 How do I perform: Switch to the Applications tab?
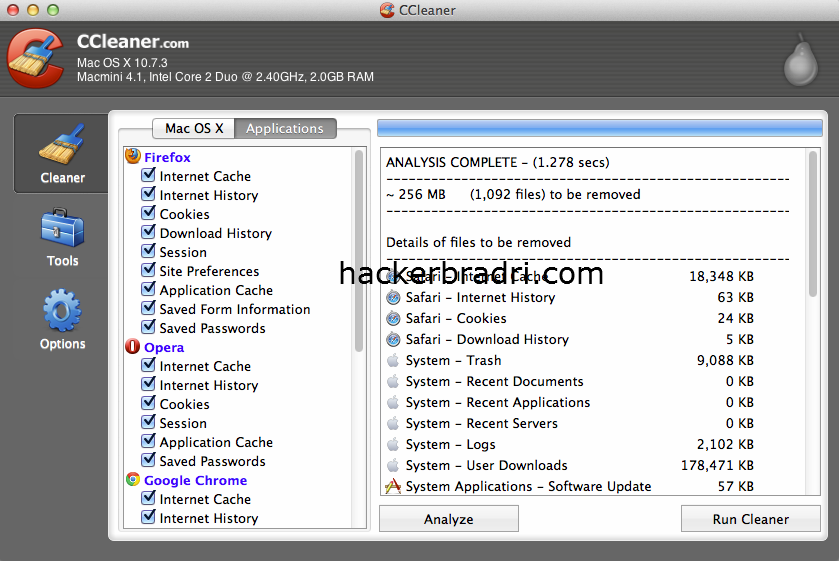pyautogui.click(x=285, y=128)
